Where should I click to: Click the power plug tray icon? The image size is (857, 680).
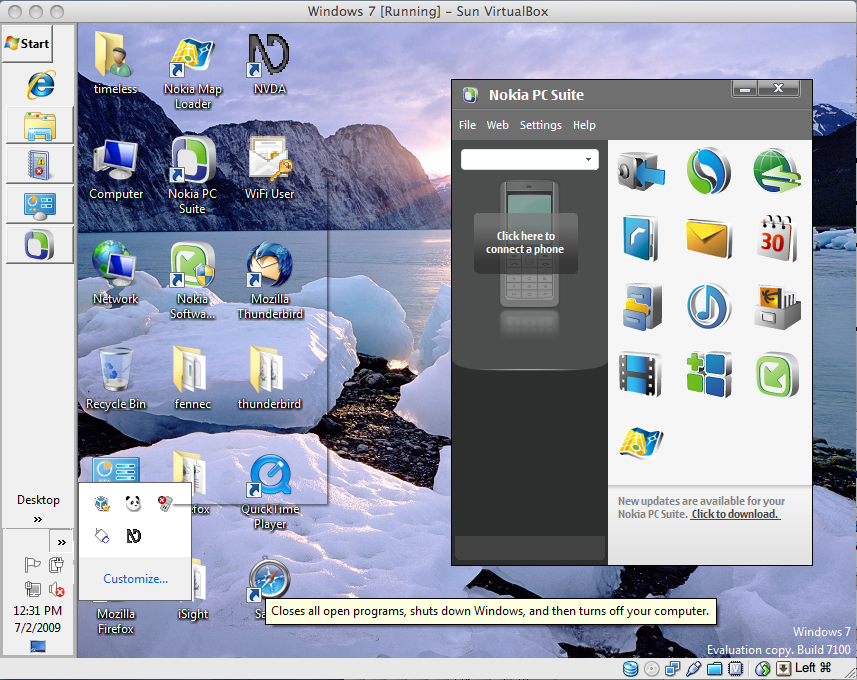56,564
